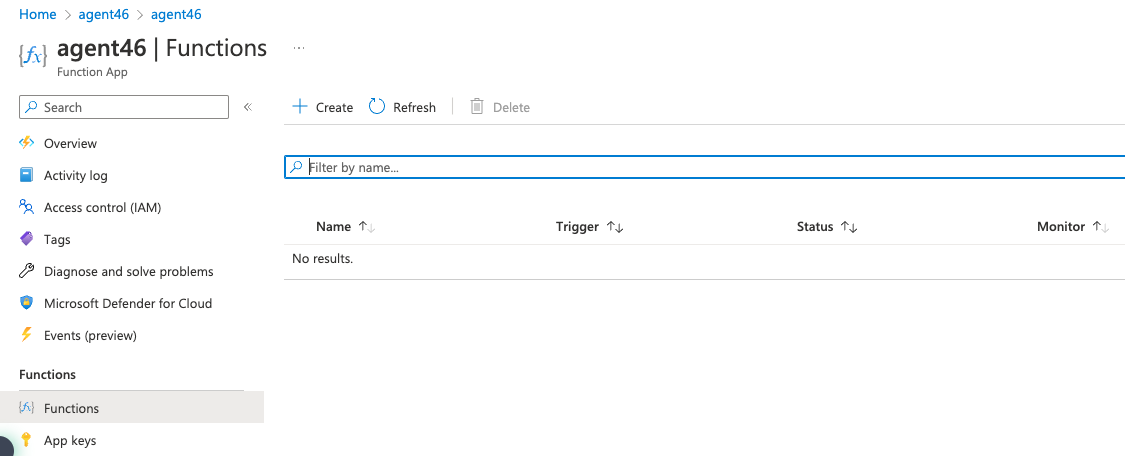The image size is (1125, 456).
Task: Click the Overview lightning icon
Action: [x=27, y=143]
